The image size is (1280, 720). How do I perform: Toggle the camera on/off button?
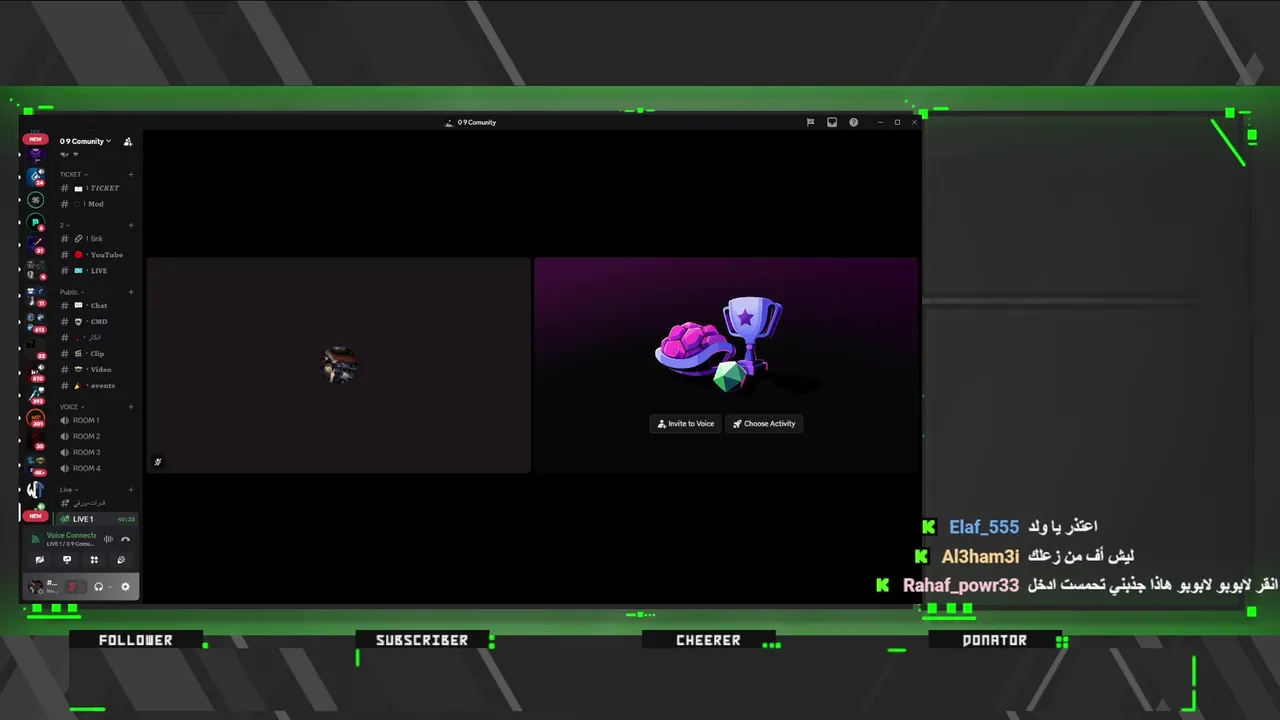[x=40, y=560]
